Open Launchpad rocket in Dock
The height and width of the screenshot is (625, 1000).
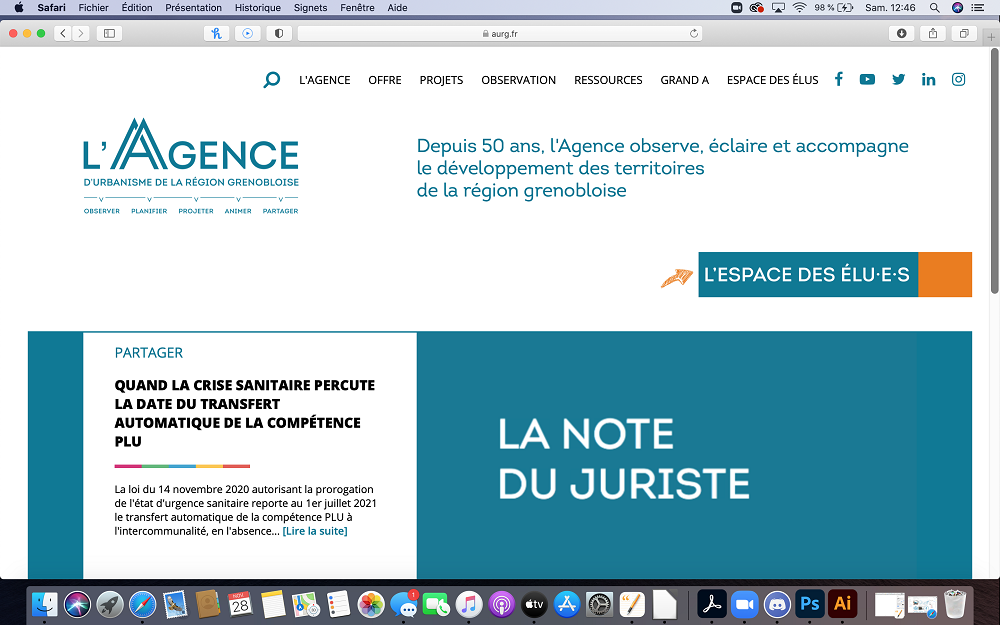(x=110, y=604)
